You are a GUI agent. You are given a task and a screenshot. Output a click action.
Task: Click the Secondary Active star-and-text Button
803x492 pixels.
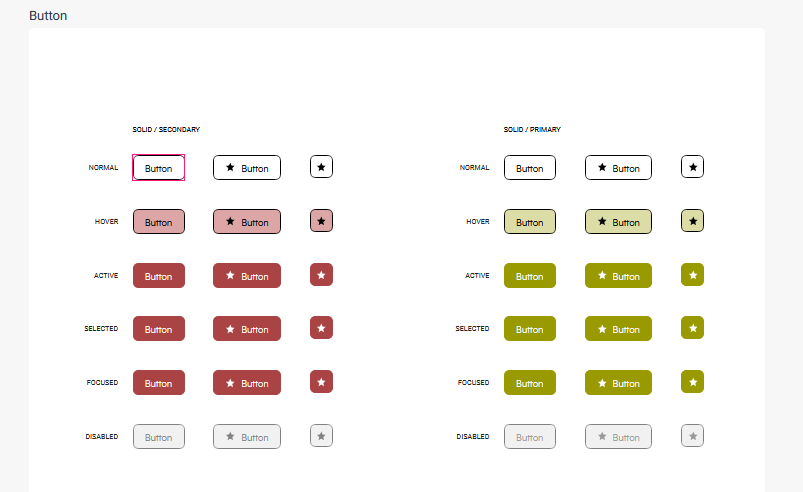pyautogui.click(x=246, y=275)
